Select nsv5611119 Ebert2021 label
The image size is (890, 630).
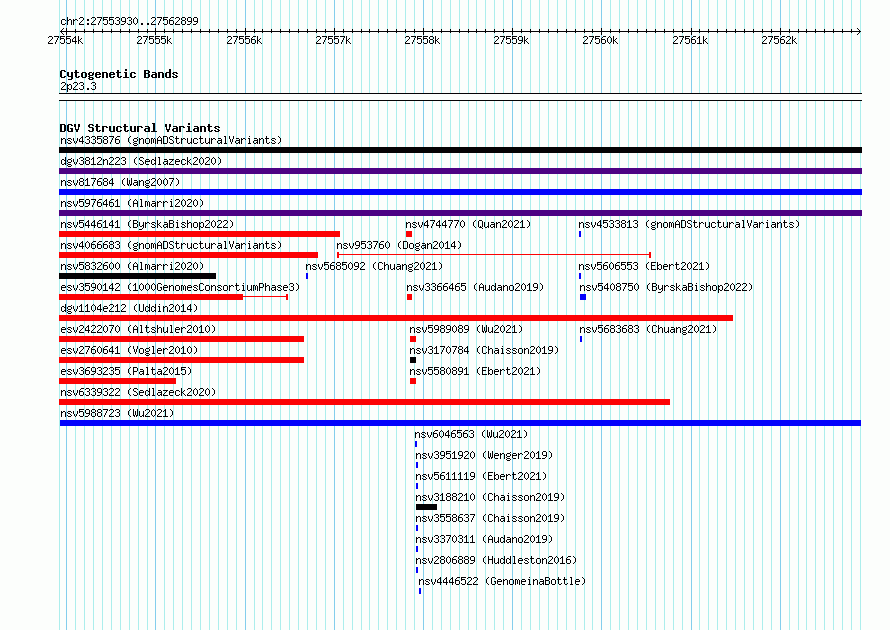click(x=481, y=476)
